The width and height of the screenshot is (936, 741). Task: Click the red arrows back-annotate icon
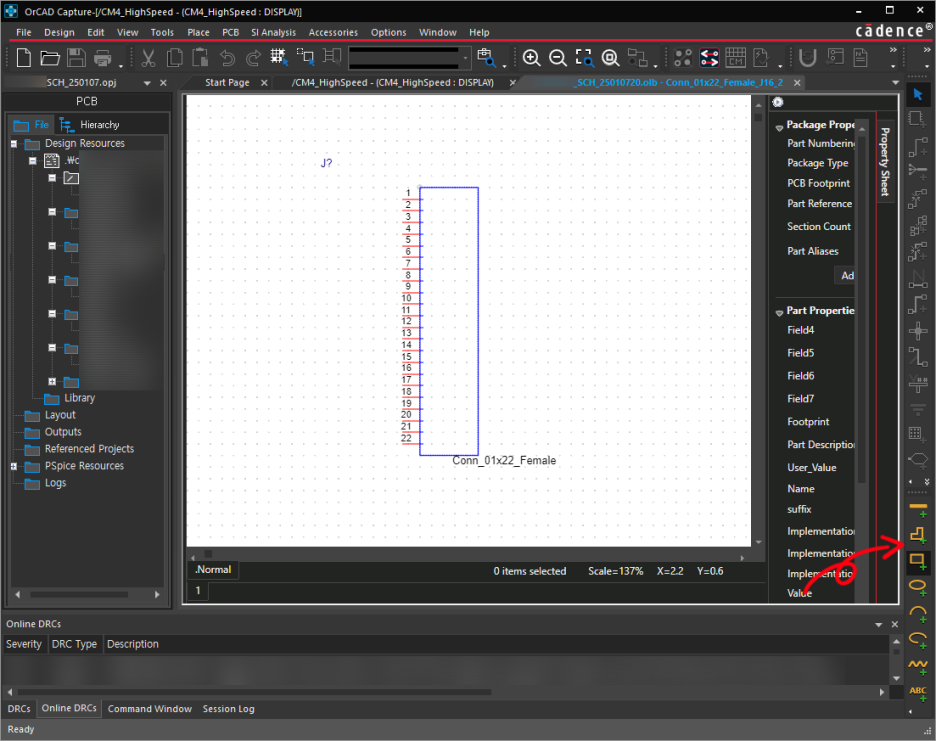tap(710, 58)
